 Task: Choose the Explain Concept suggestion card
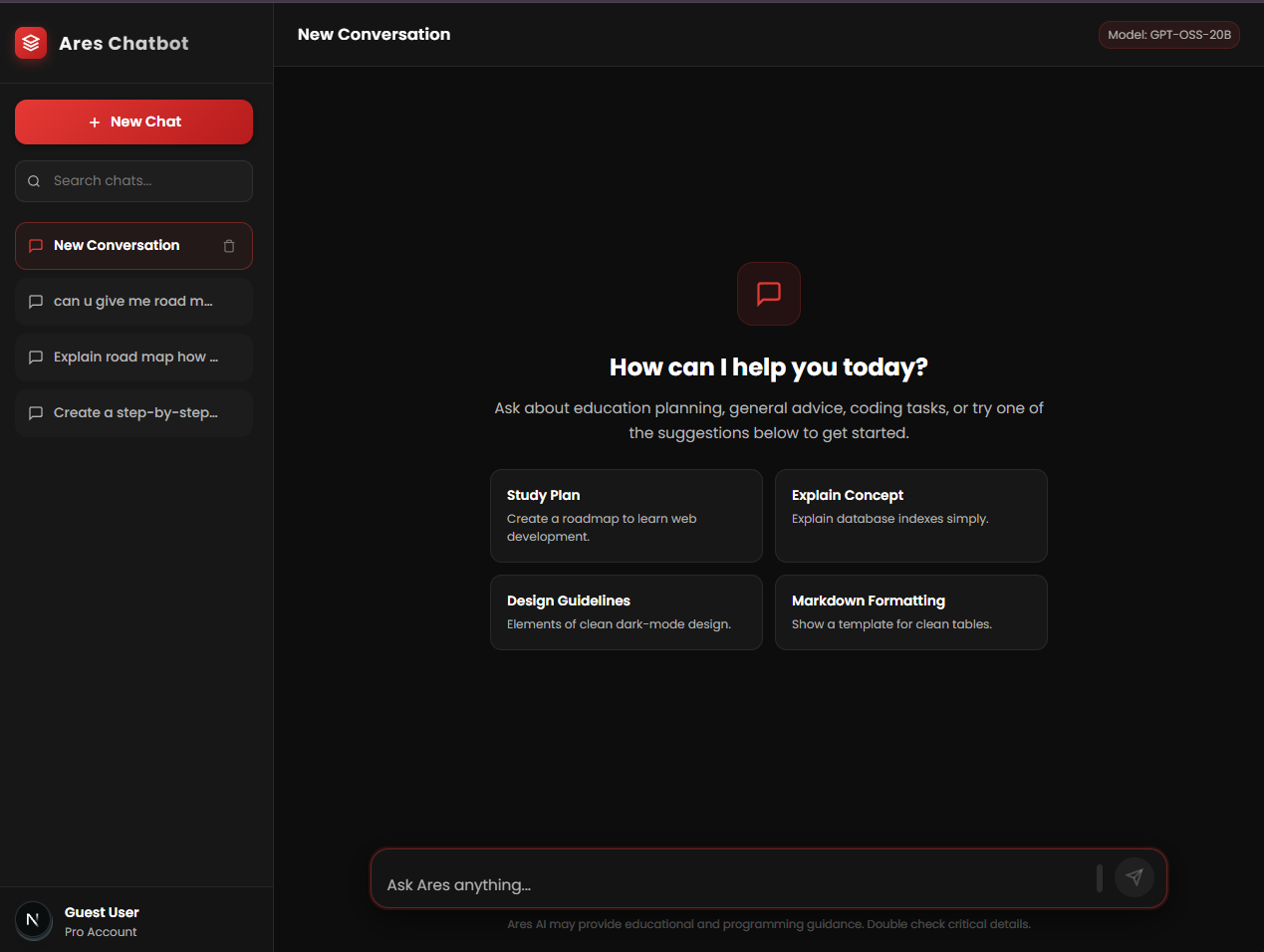pos(911,516)
